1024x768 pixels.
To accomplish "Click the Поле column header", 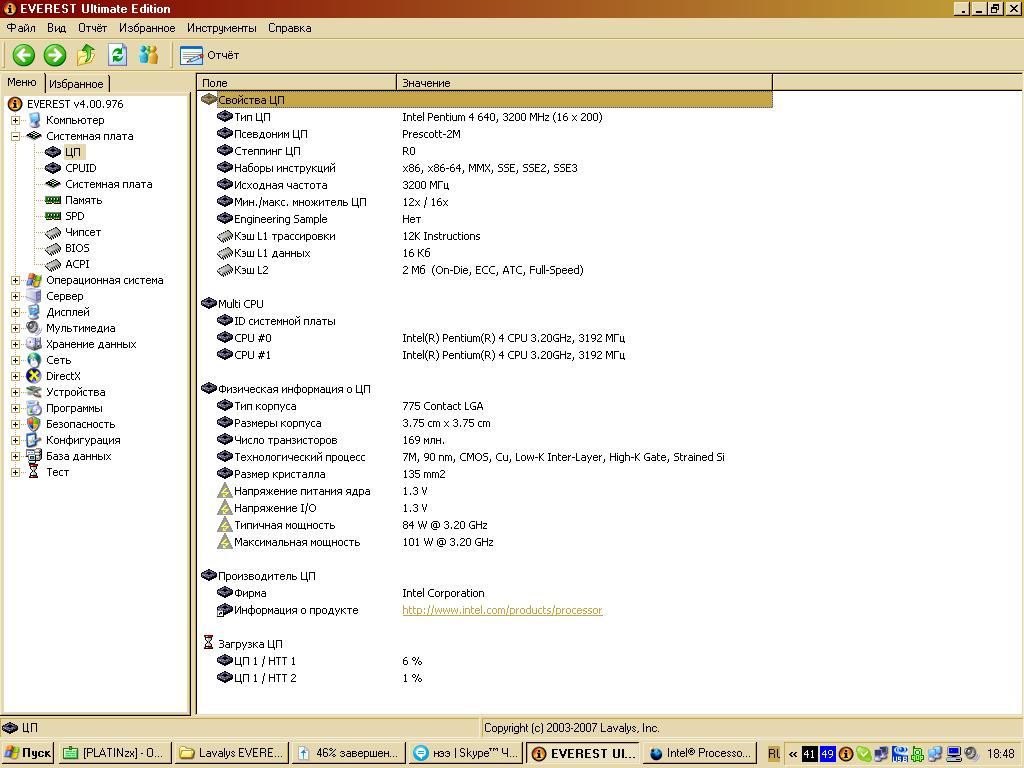I will (x=296, y=83).
